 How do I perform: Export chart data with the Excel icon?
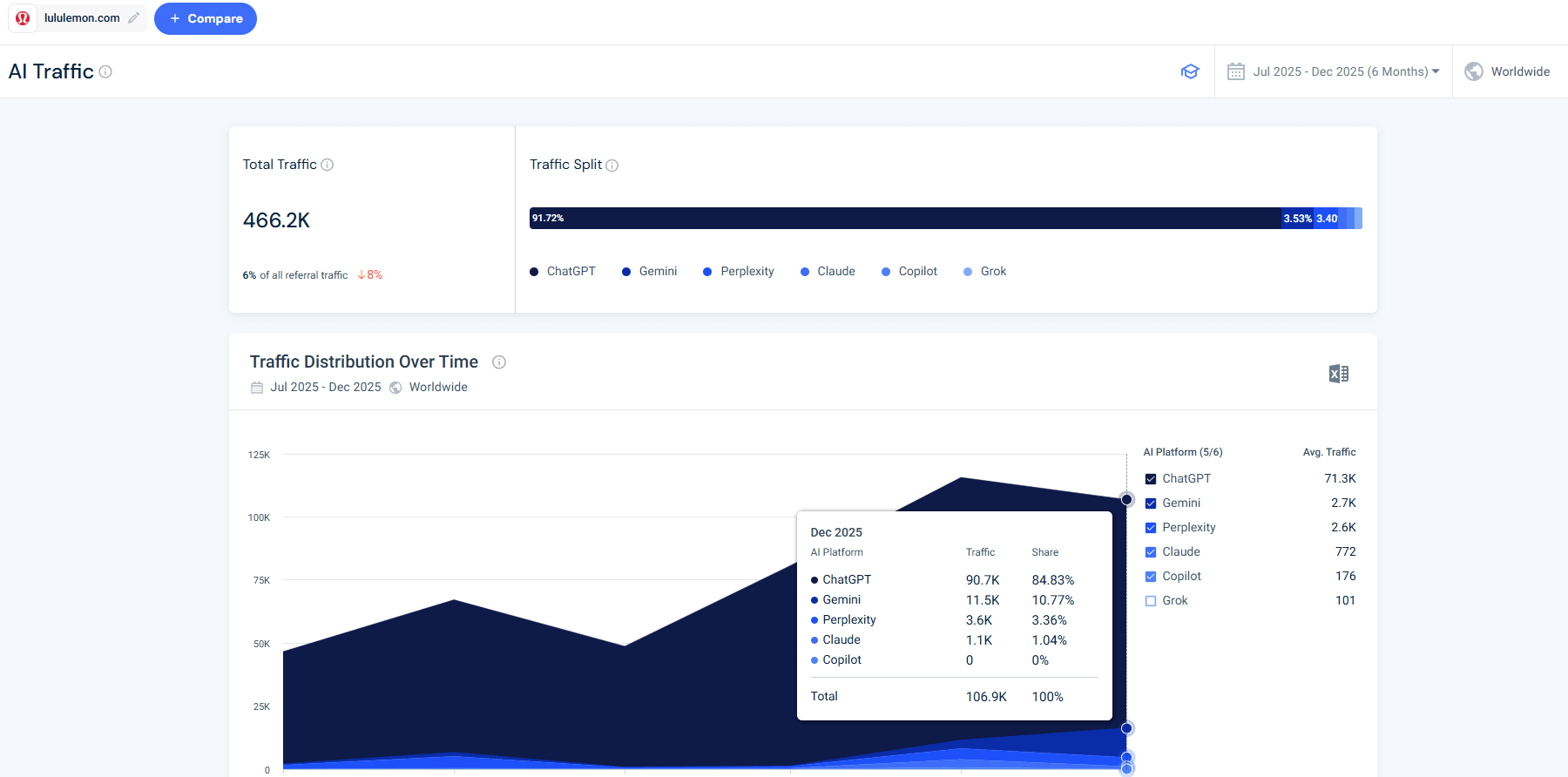click(1339, 374)
